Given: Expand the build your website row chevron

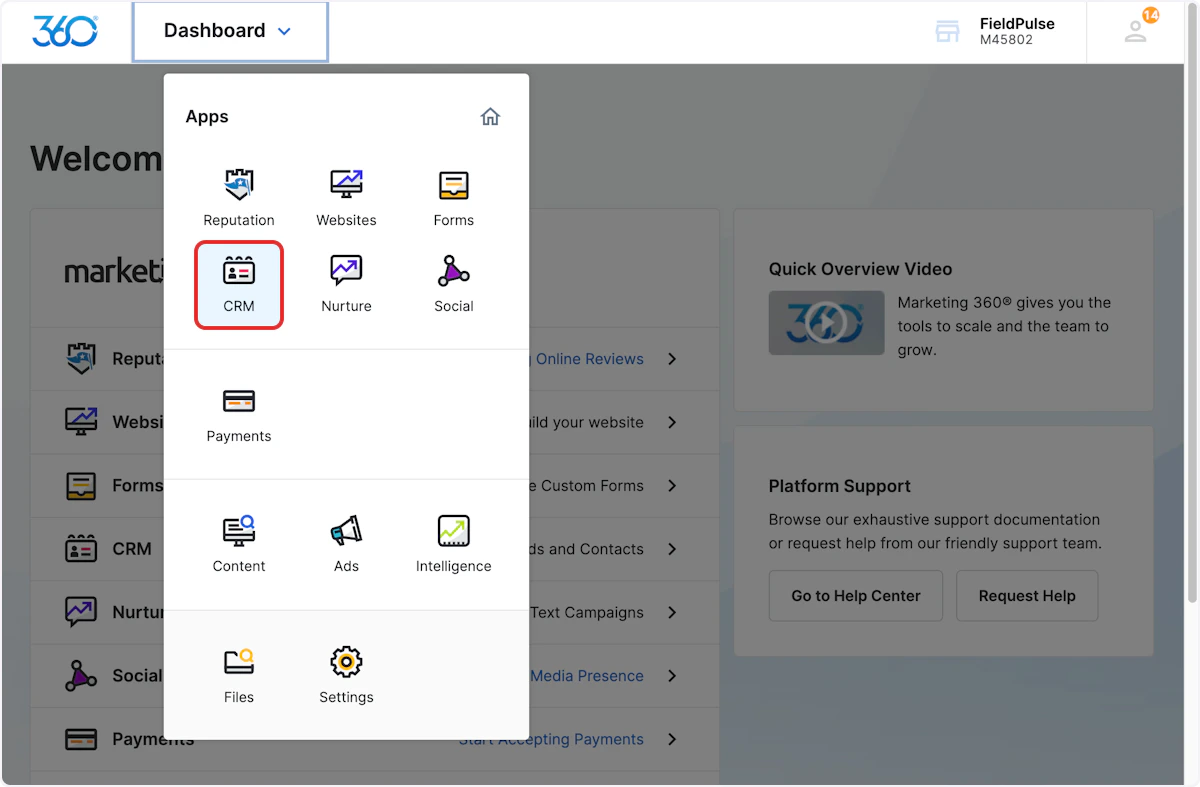Looking at the screenshot, I should [672, 422].
